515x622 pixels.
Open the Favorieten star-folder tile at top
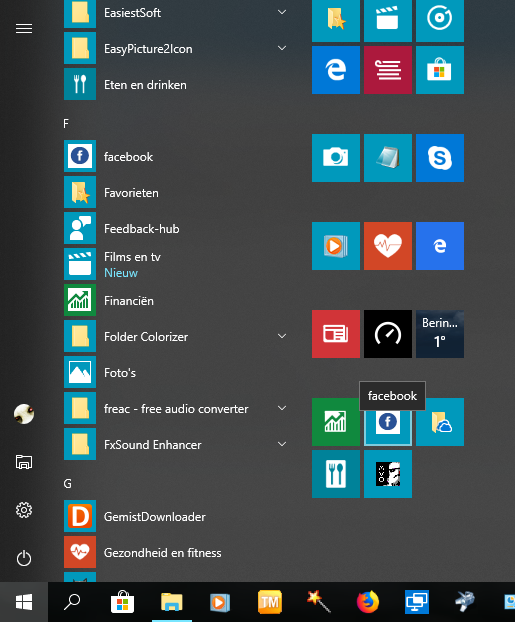click(336, 20)
